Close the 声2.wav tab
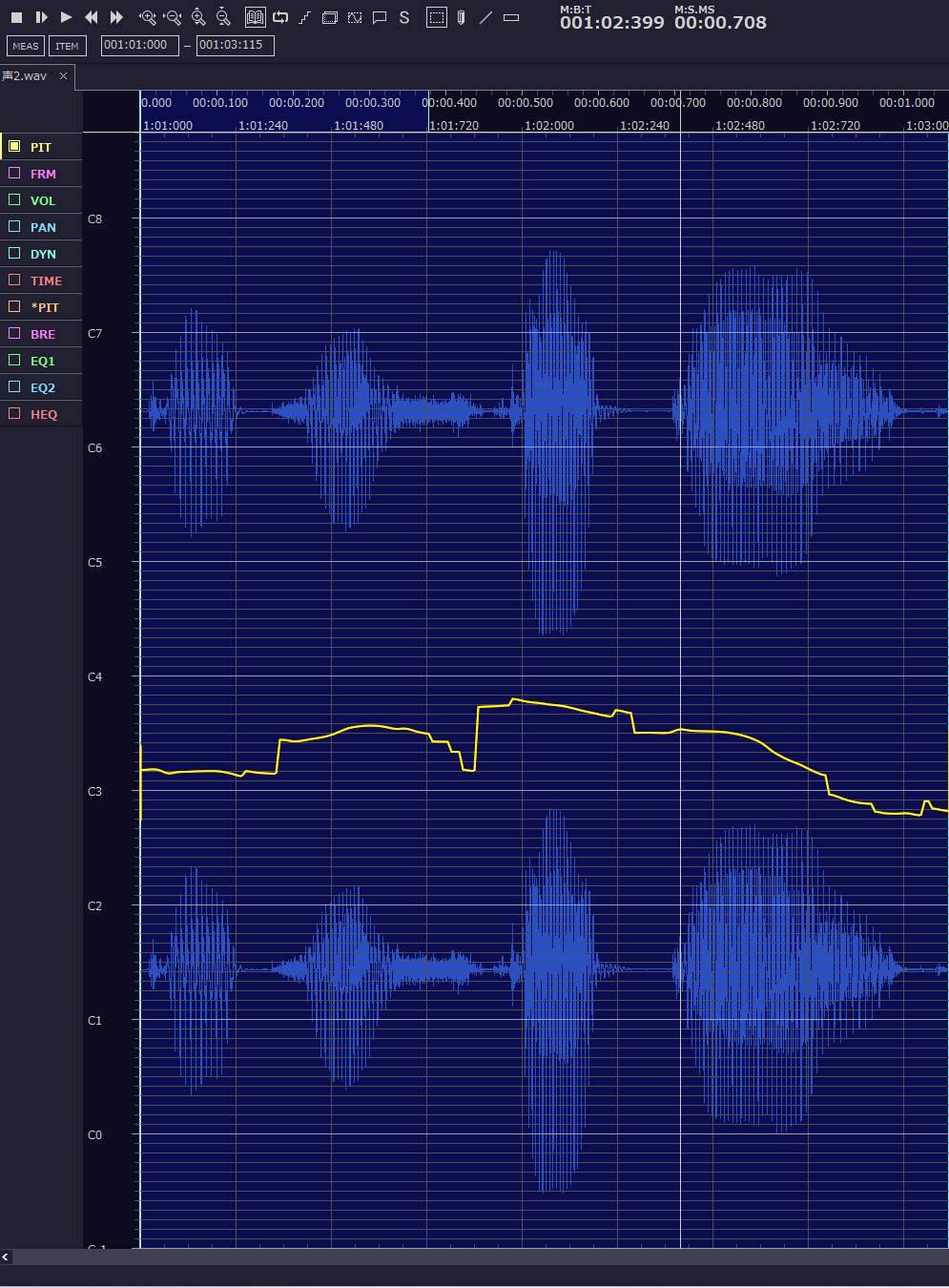This screenshot has height=1288, width=949. click(64, 76)
